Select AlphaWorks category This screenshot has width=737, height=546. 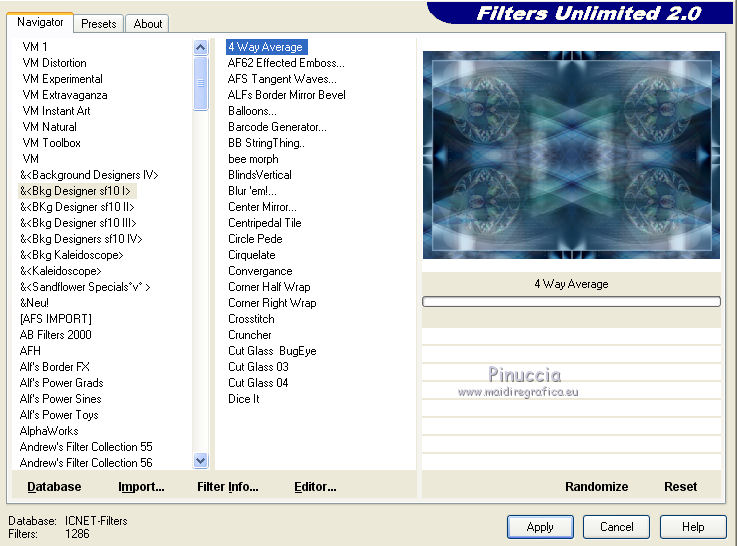49,430
